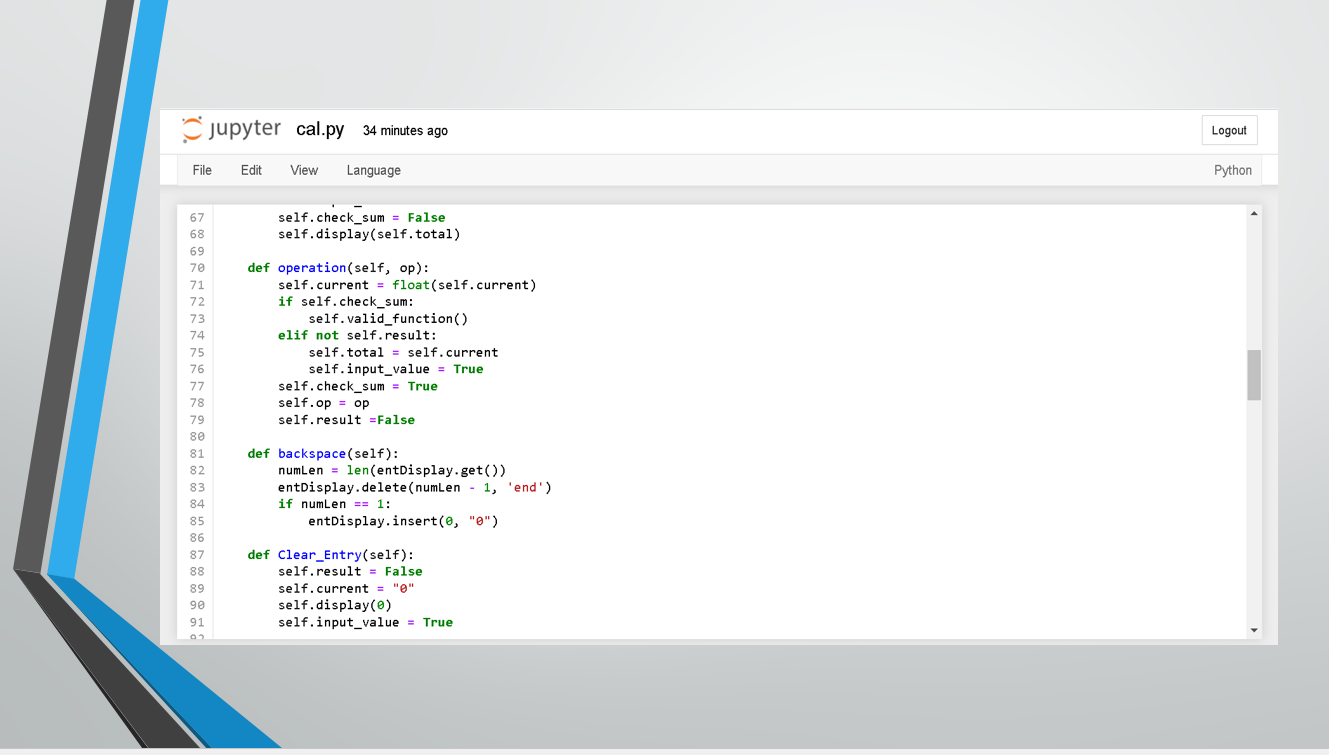
Task: Click on 'numLen = len(entDisplay.get())' line
Action: [x=392, y=470]
